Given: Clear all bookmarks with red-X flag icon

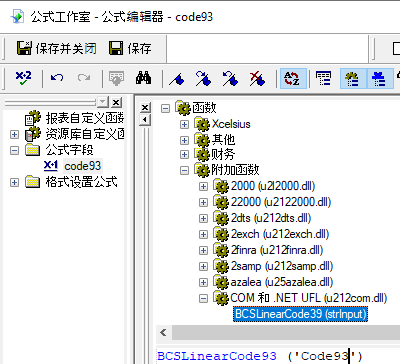Looking at the screenshot, I should click(x=257, y=79).
